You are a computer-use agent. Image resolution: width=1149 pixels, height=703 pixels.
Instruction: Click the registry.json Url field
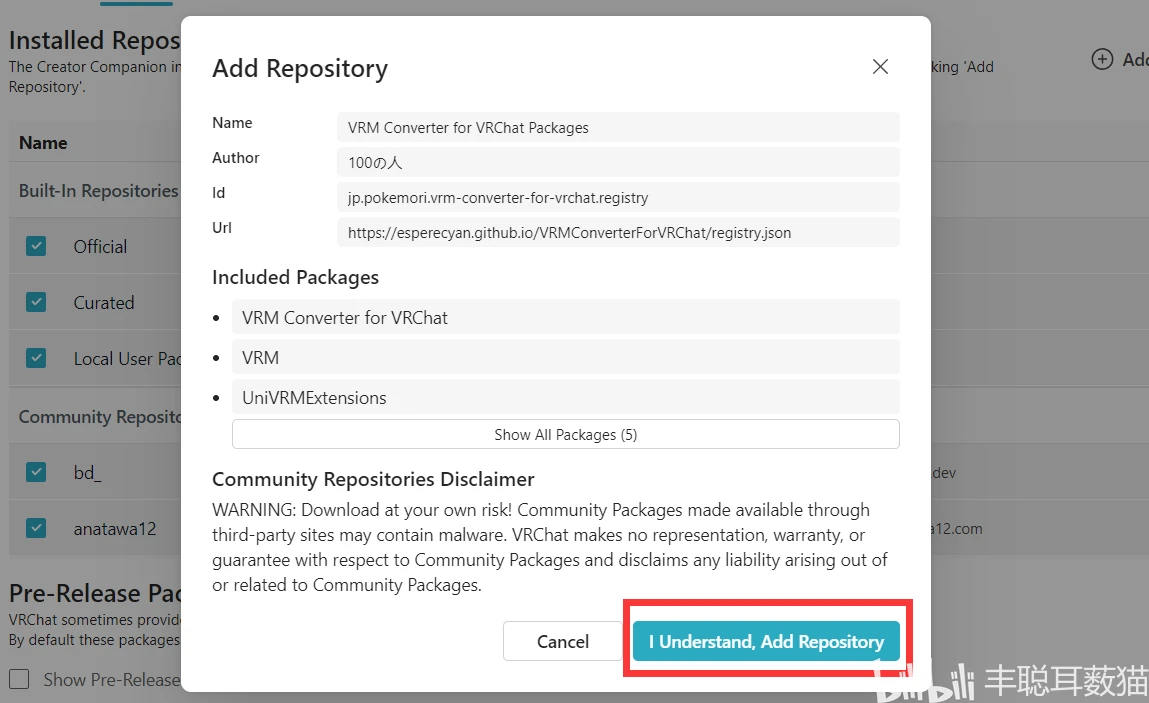coord(617,232)
